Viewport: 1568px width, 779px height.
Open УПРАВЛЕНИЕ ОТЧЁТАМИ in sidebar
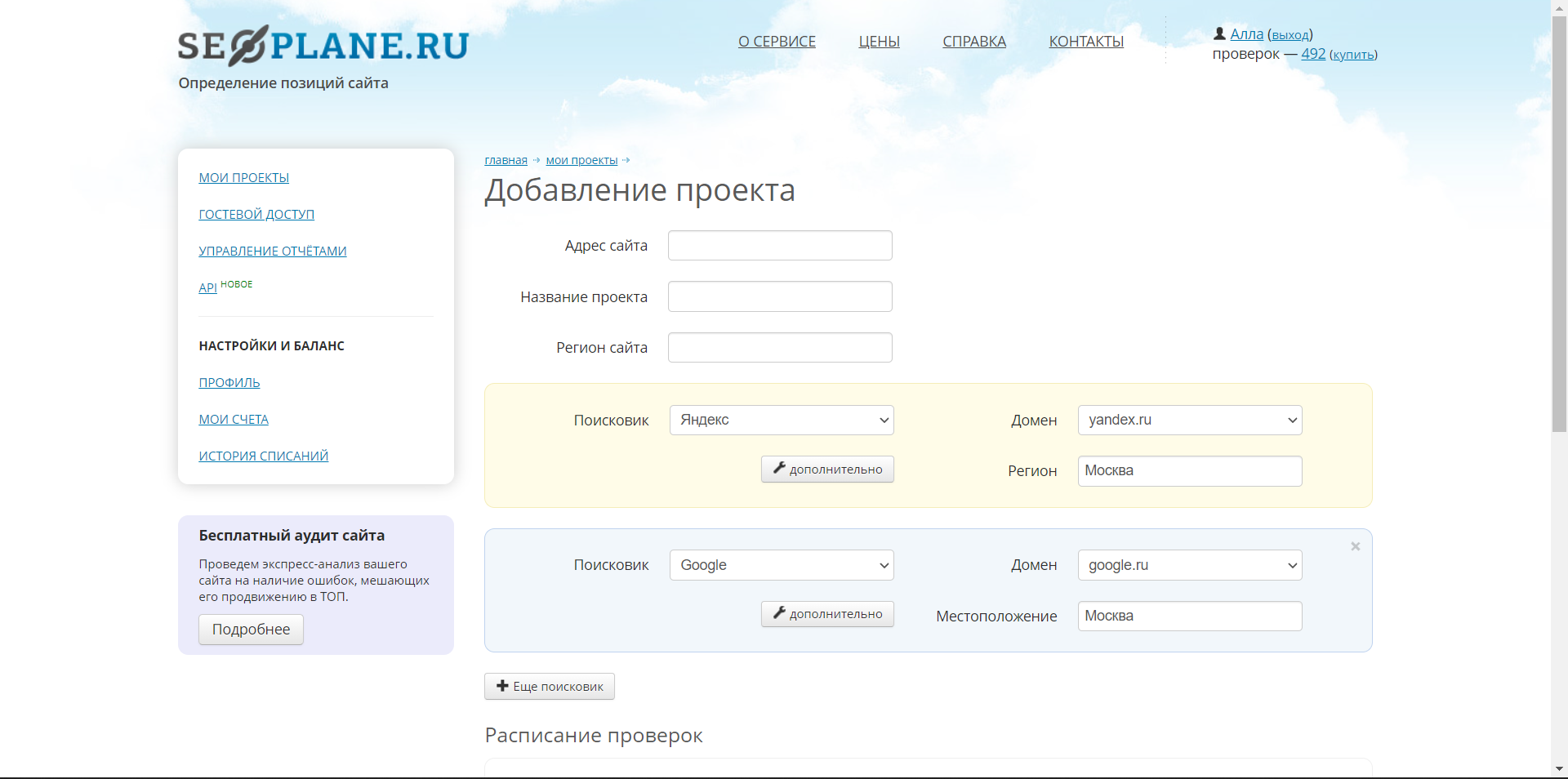(273, 252)
